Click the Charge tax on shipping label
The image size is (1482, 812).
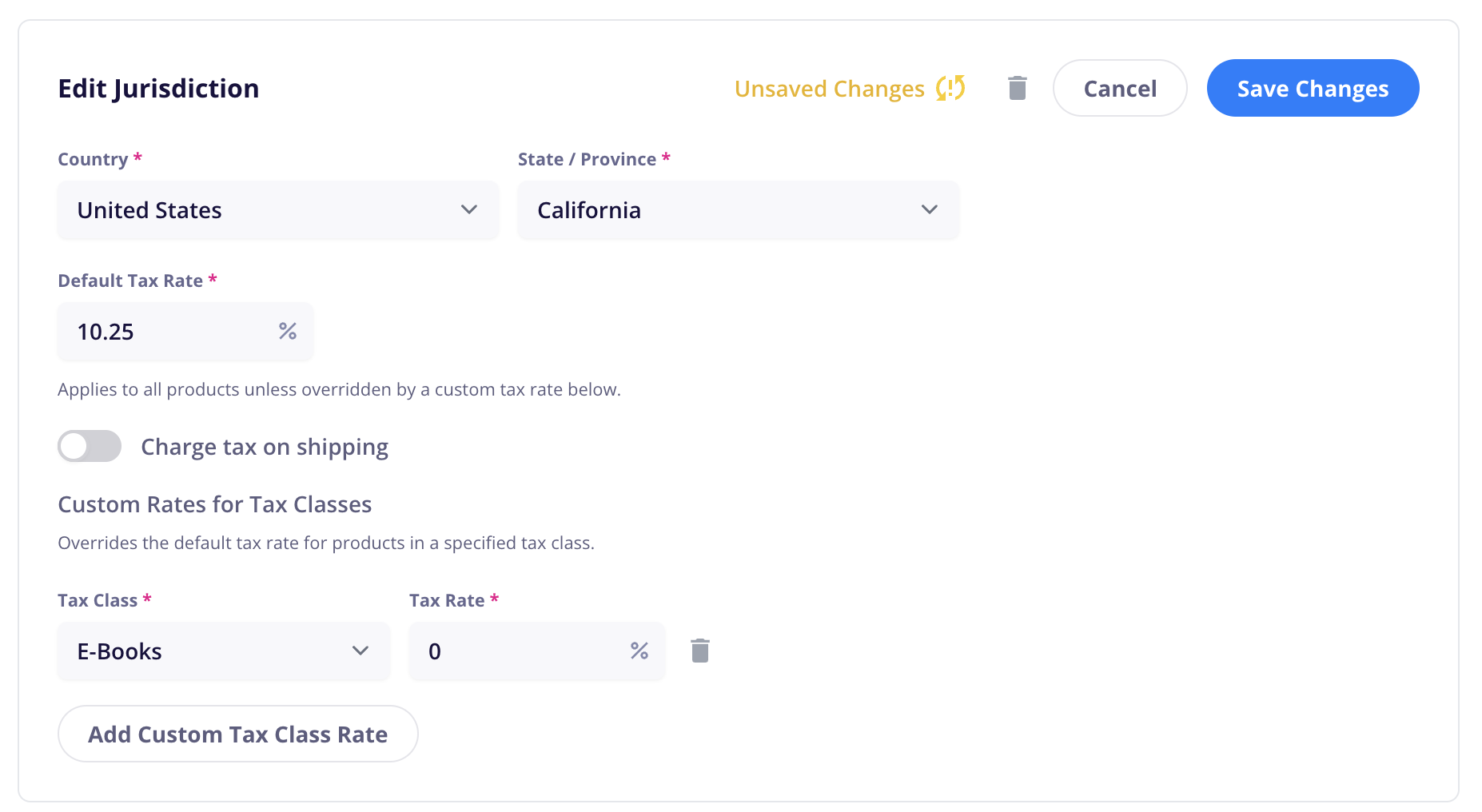click(265, 447)
